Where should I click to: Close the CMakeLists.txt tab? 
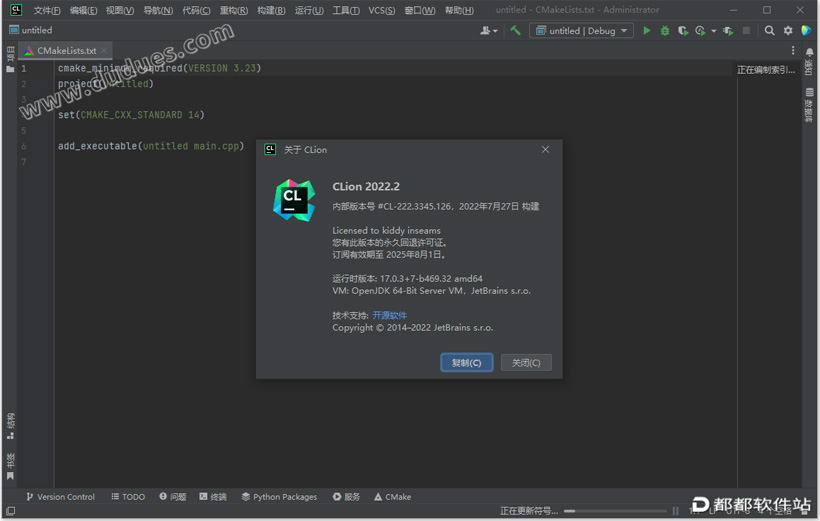click(104, 50)
